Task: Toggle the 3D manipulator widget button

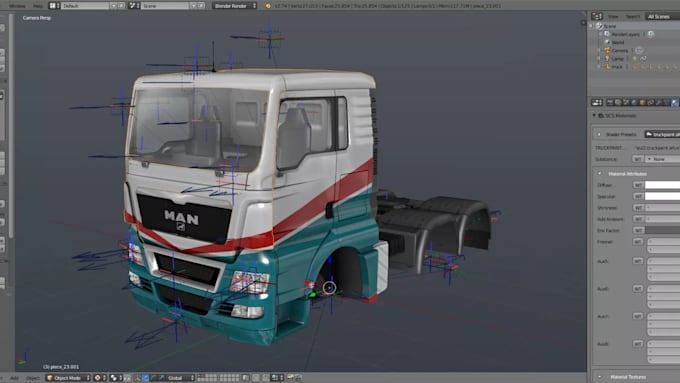Action: [x=137, y=378]
